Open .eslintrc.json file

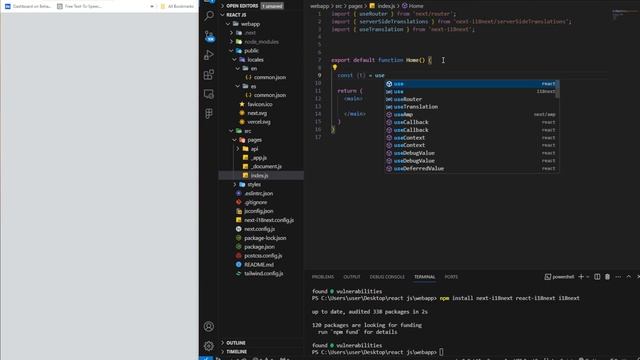259,193
